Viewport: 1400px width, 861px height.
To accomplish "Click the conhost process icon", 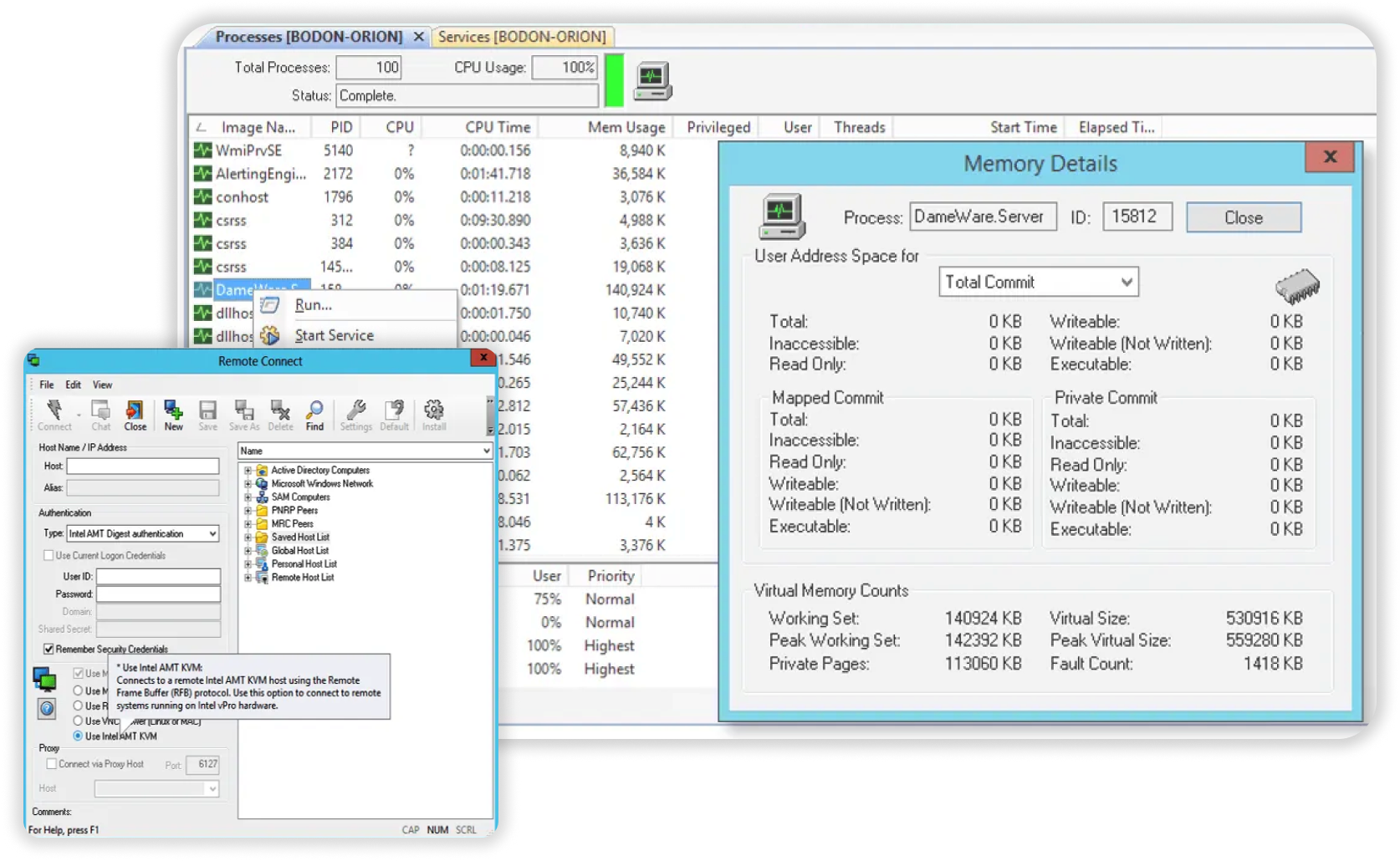I will [x=202, y=197].
